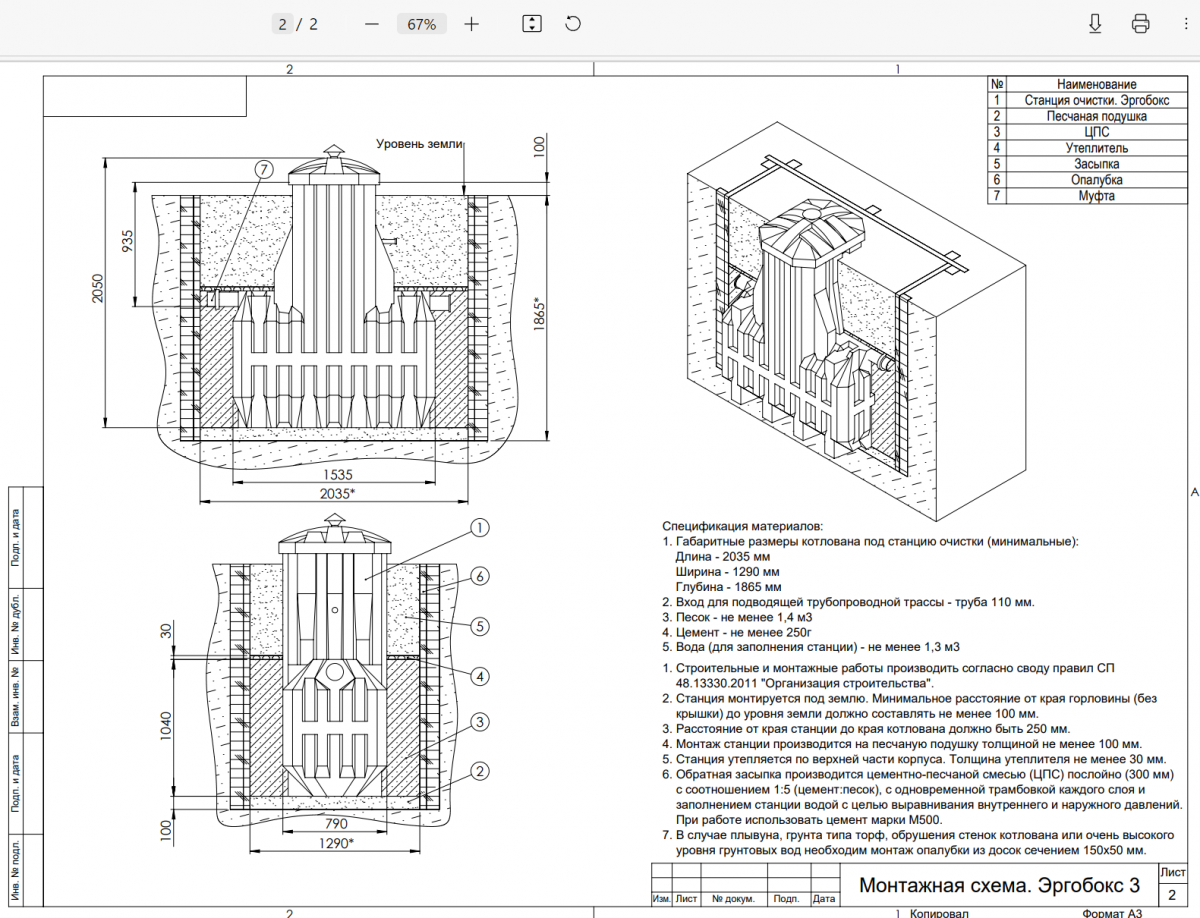The height and width of the screenshot is (918, 1200).
Task: Click callout balloon 7 on front view
Action: (263, 169)
